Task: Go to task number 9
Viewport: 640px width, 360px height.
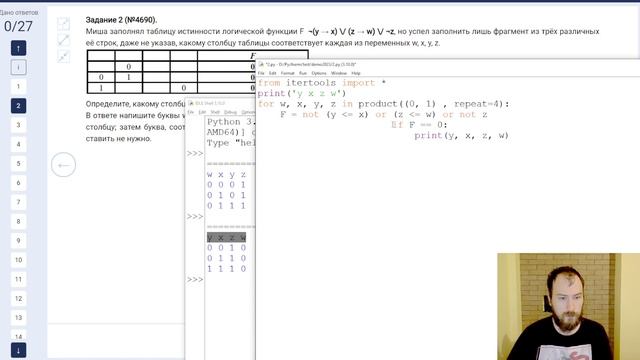Action: pyautogui.click(x=18, y=240)
